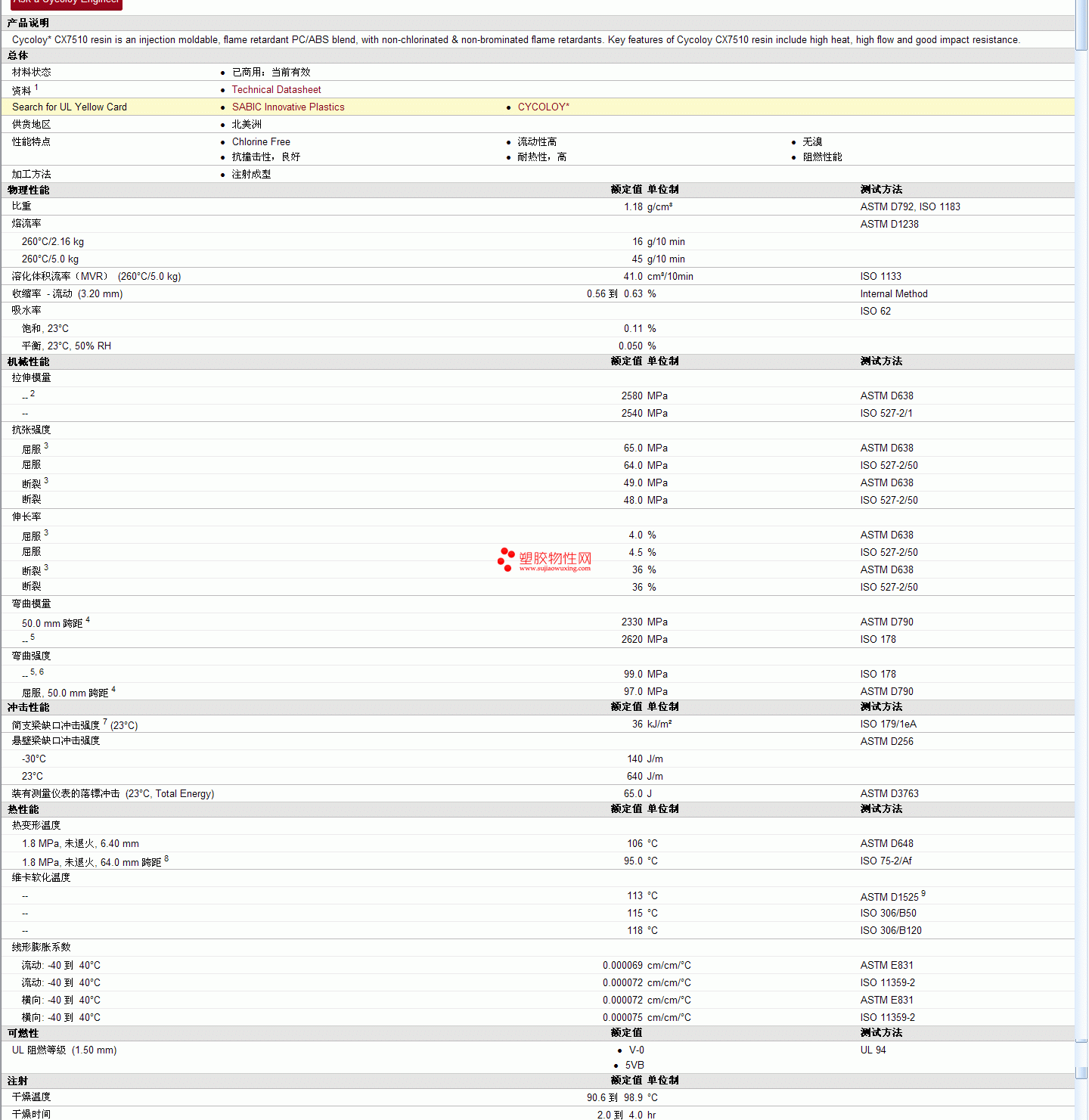This screenshot has height=1120, width=1089.
Task: Select the '北美洲' region text
Action: tap(247, 124)
